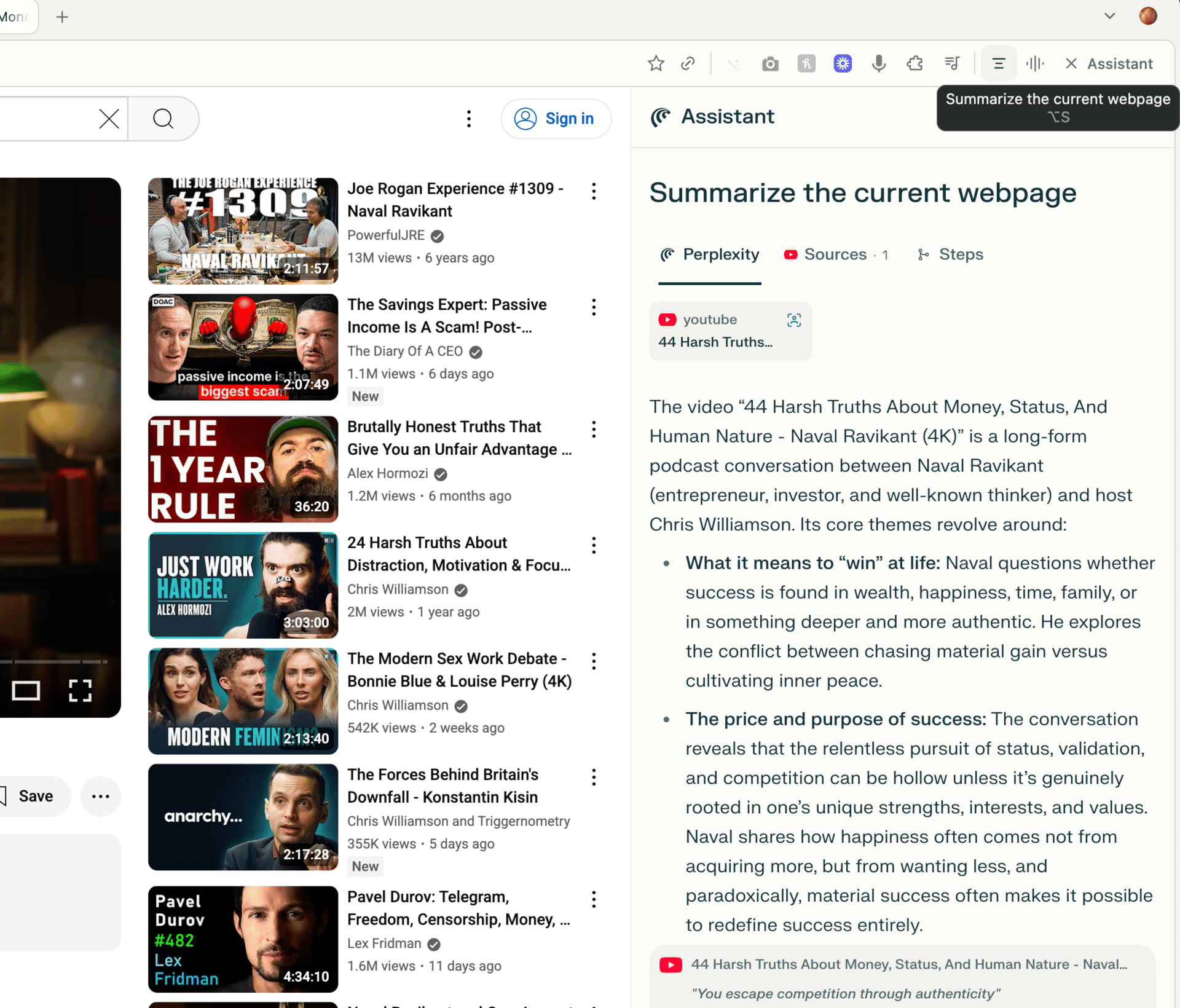This screenshot has width=1180, height=1008.
Task: Click the Summarize webpage toolbar icon
Action: pos(999,63)
